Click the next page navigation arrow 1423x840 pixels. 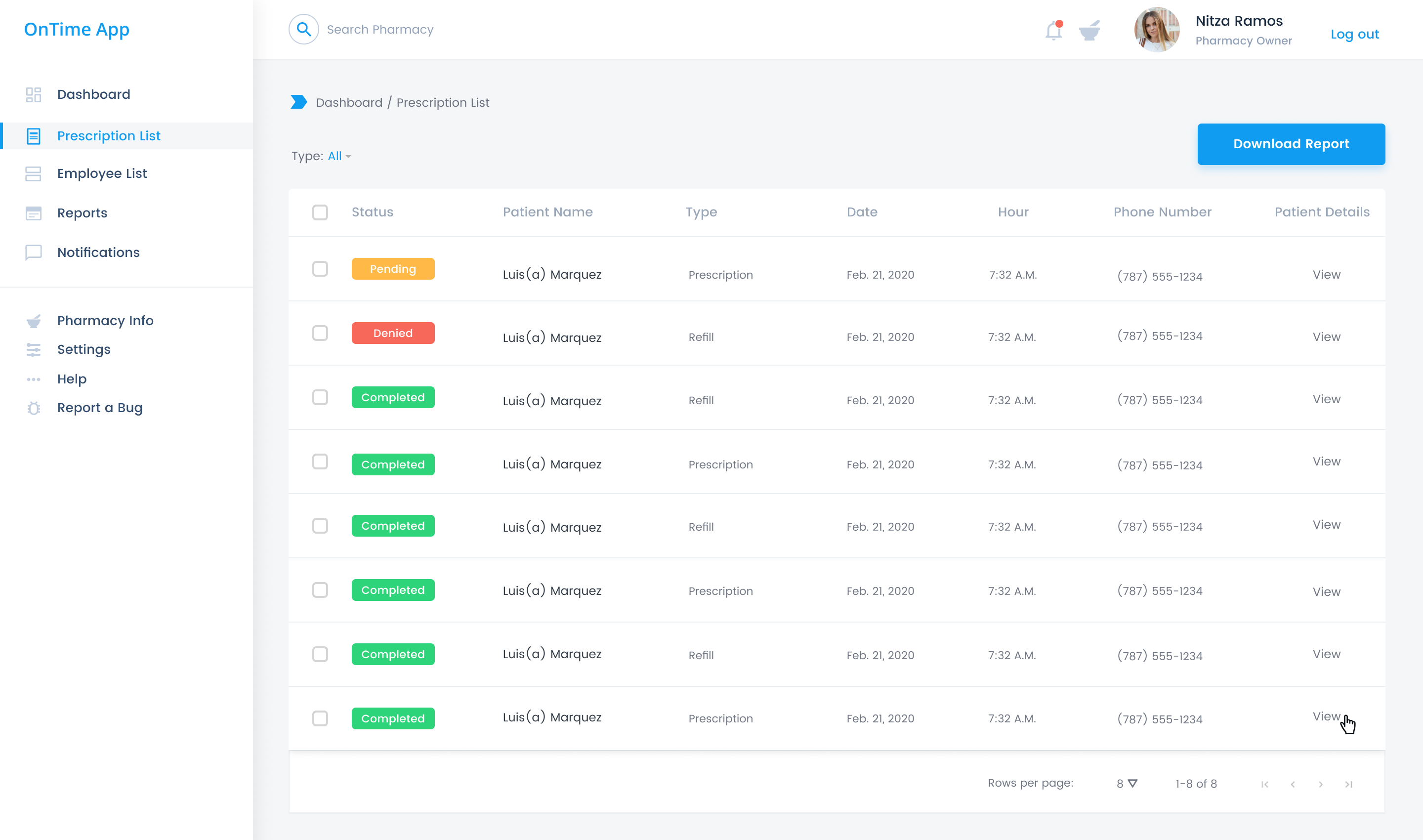[1321, 784]
